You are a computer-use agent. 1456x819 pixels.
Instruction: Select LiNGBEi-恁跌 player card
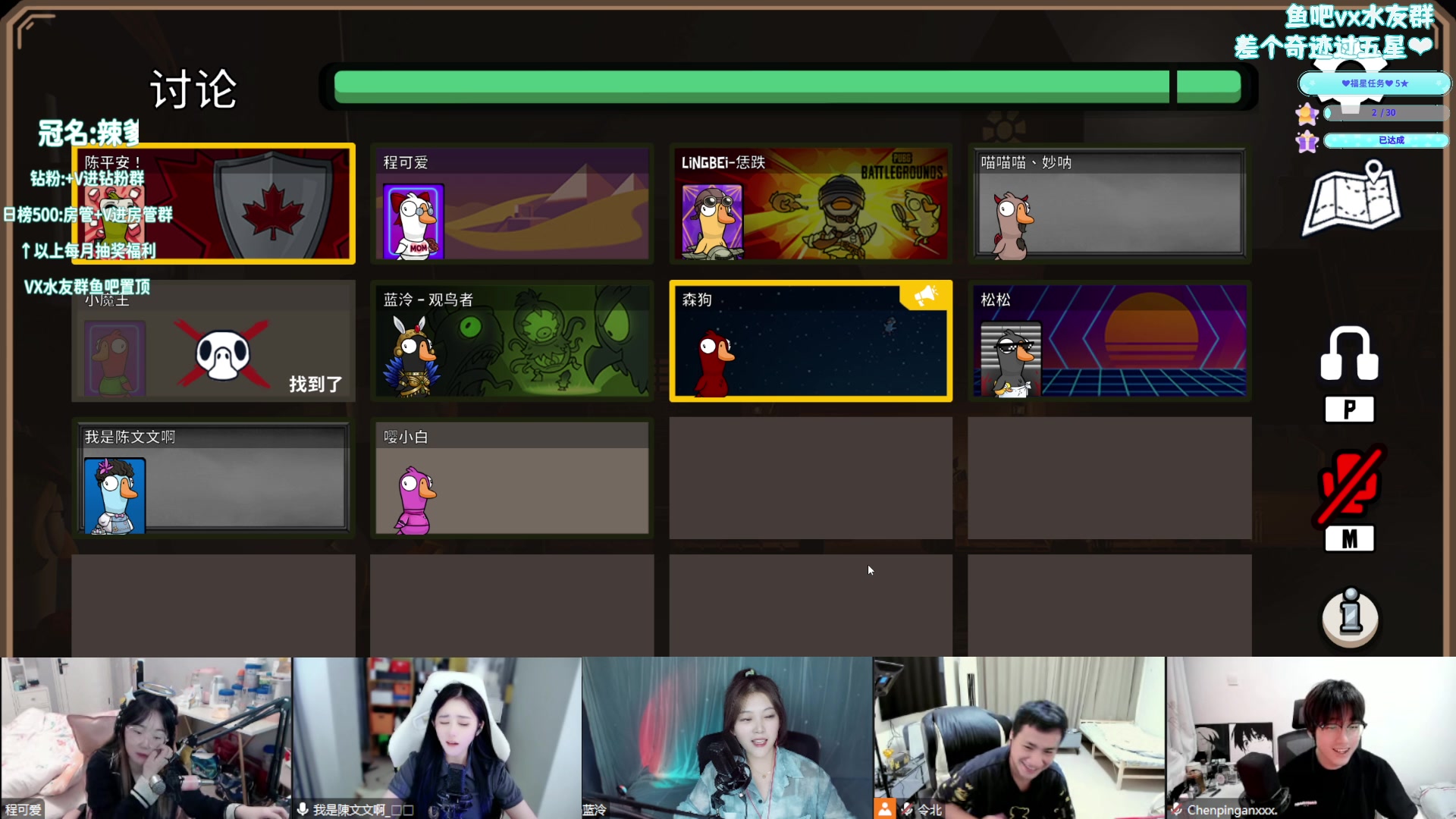pos(810,203)
